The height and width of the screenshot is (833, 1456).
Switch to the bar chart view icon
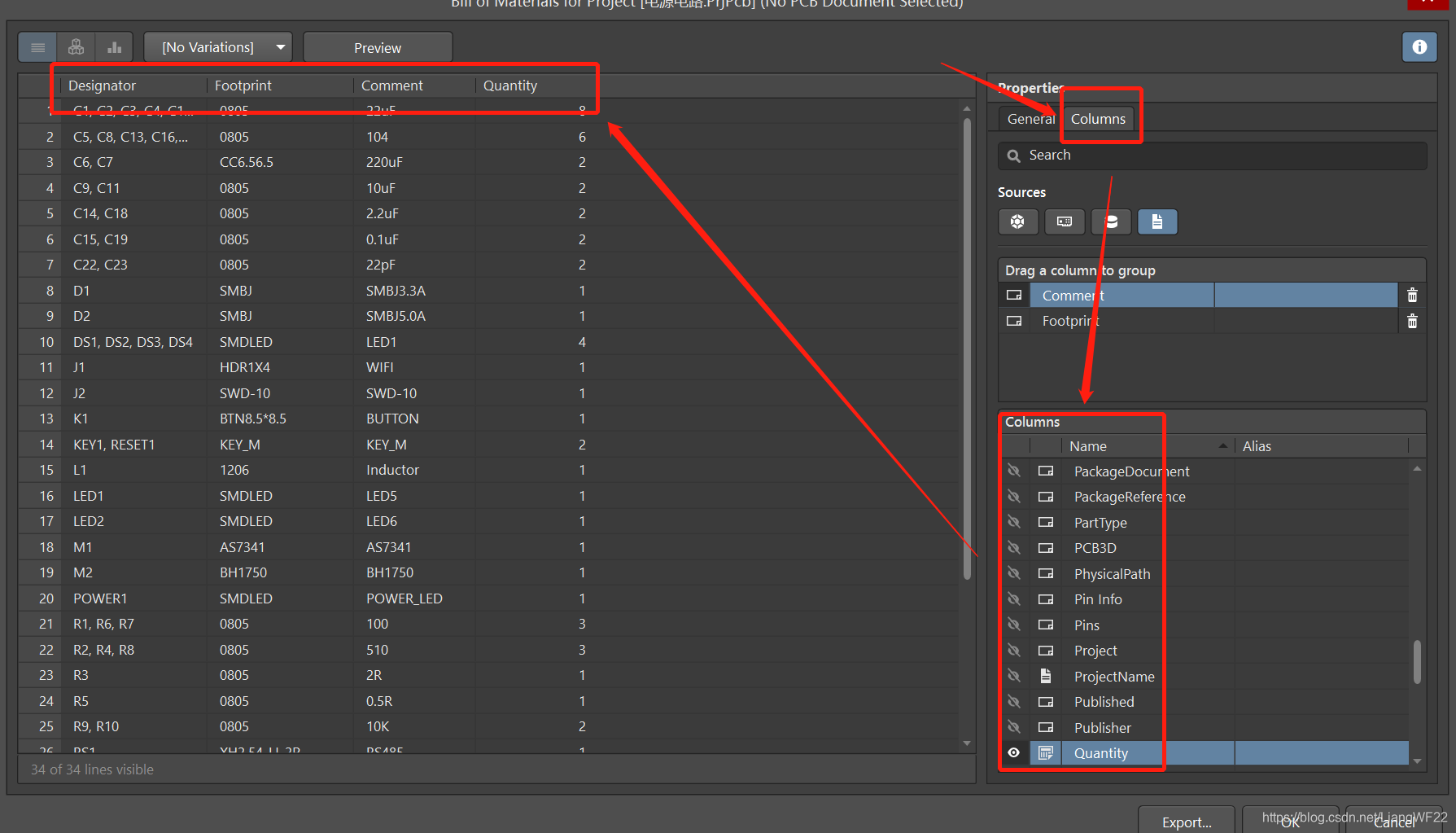[114, 47]
